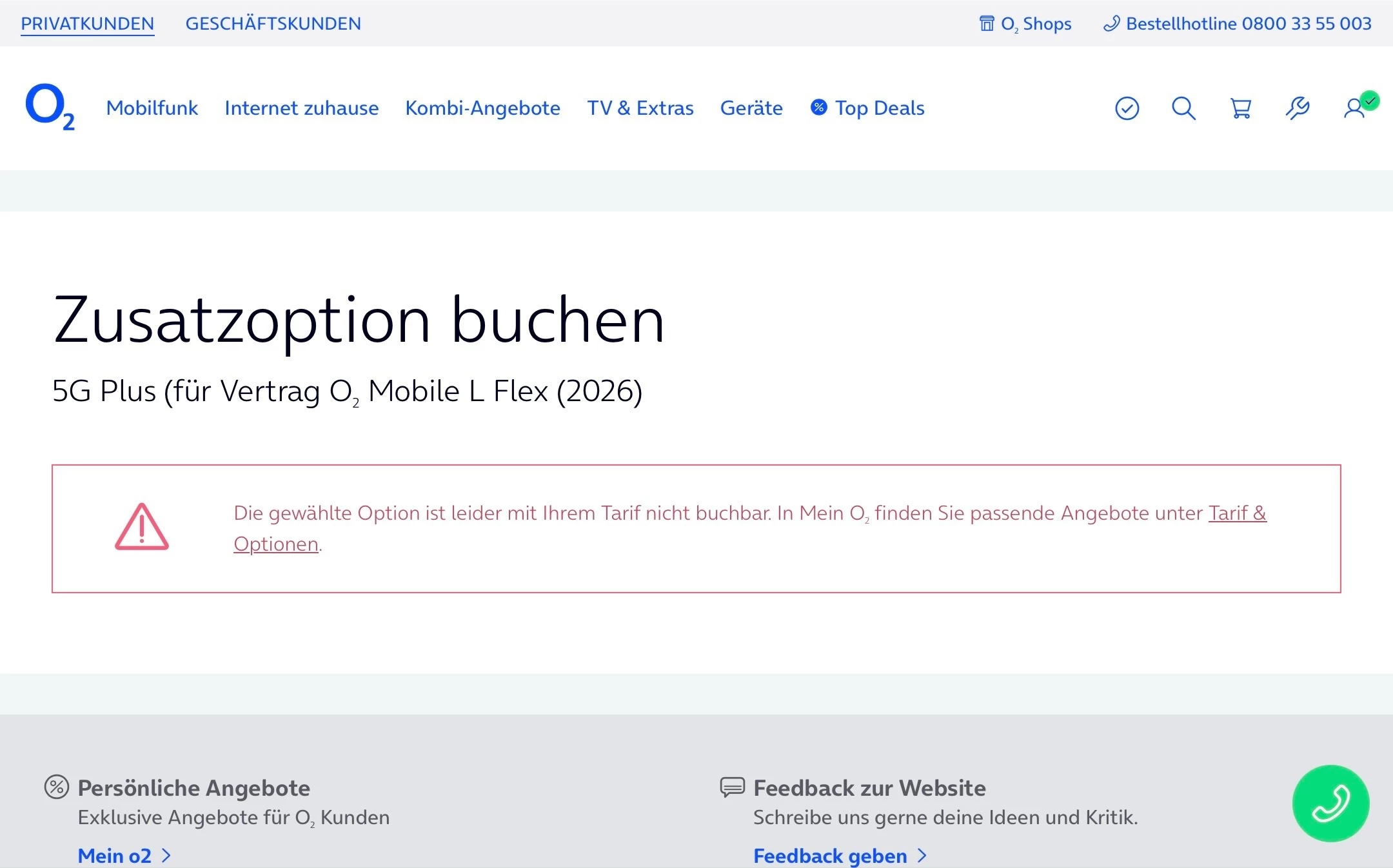Click the speech bubble icon beside Feedback
The height and width of the screenshot is (868, 1393).
tap(732, 787)
